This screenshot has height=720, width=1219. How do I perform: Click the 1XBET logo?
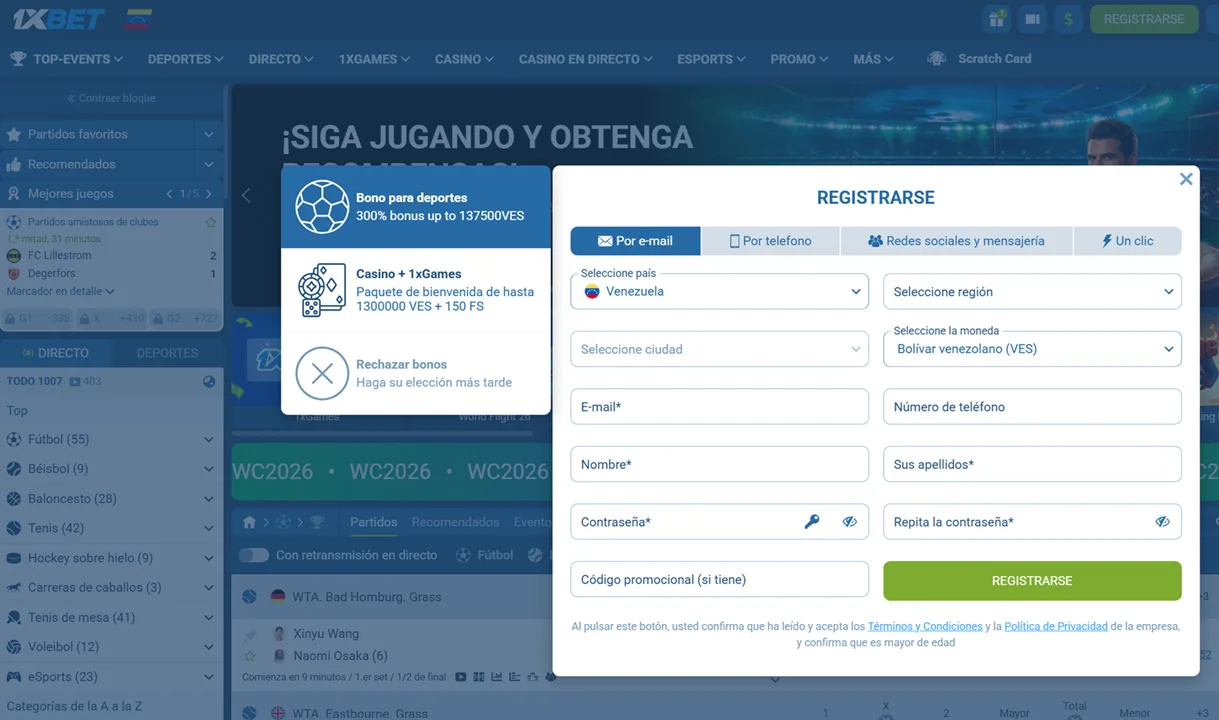59,19
